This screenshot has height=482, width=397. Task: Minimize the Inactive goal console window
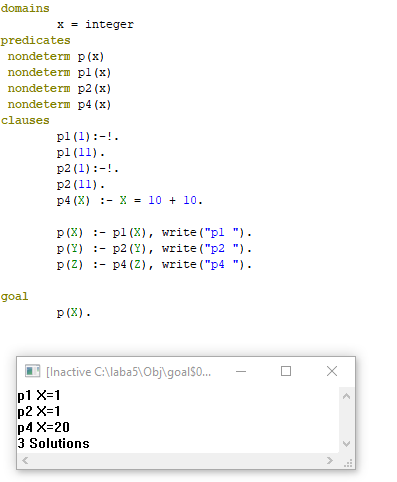241,371
